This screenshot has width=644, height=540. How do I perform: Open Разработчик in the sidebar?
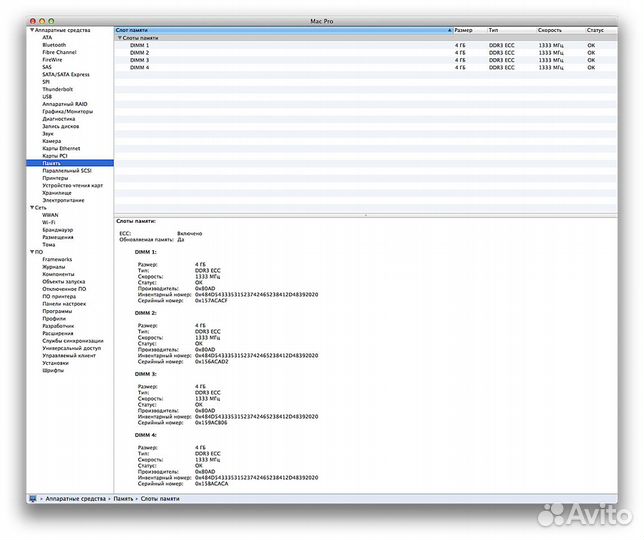(x=58, y=326)
